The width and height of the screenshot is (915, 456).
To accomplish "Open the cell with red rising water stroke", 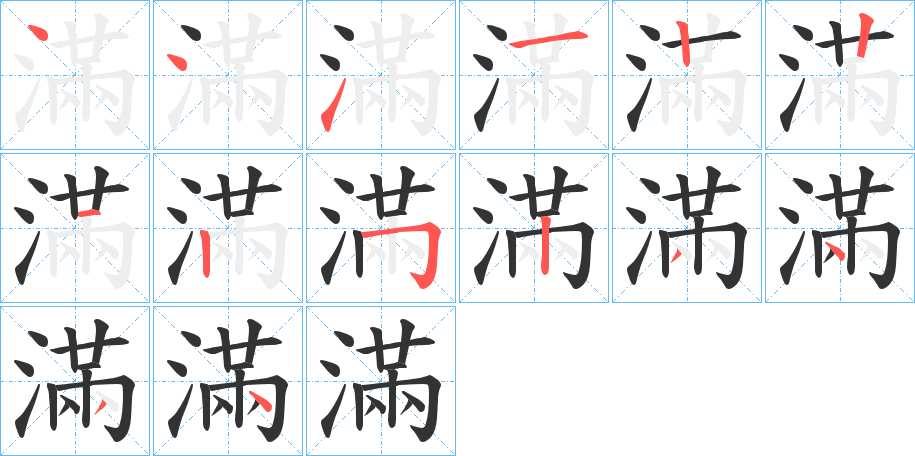I will pos(381,75).
